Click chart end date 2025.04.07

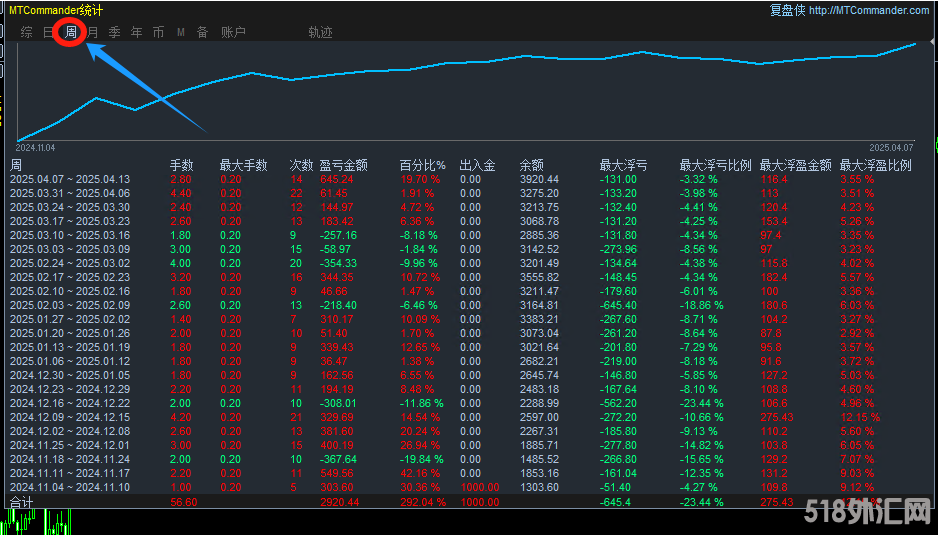pos(891,148)
